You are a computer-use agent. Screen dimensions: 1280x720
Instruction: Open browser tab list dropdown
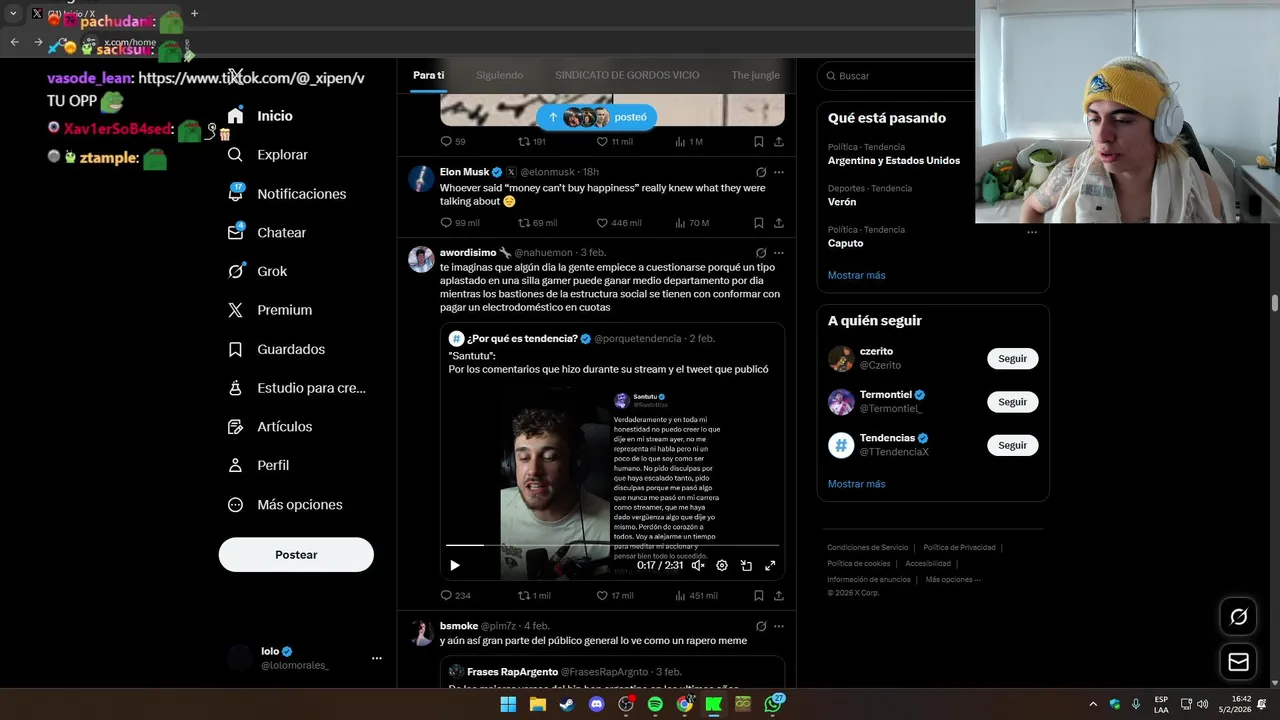pos(13,14)
